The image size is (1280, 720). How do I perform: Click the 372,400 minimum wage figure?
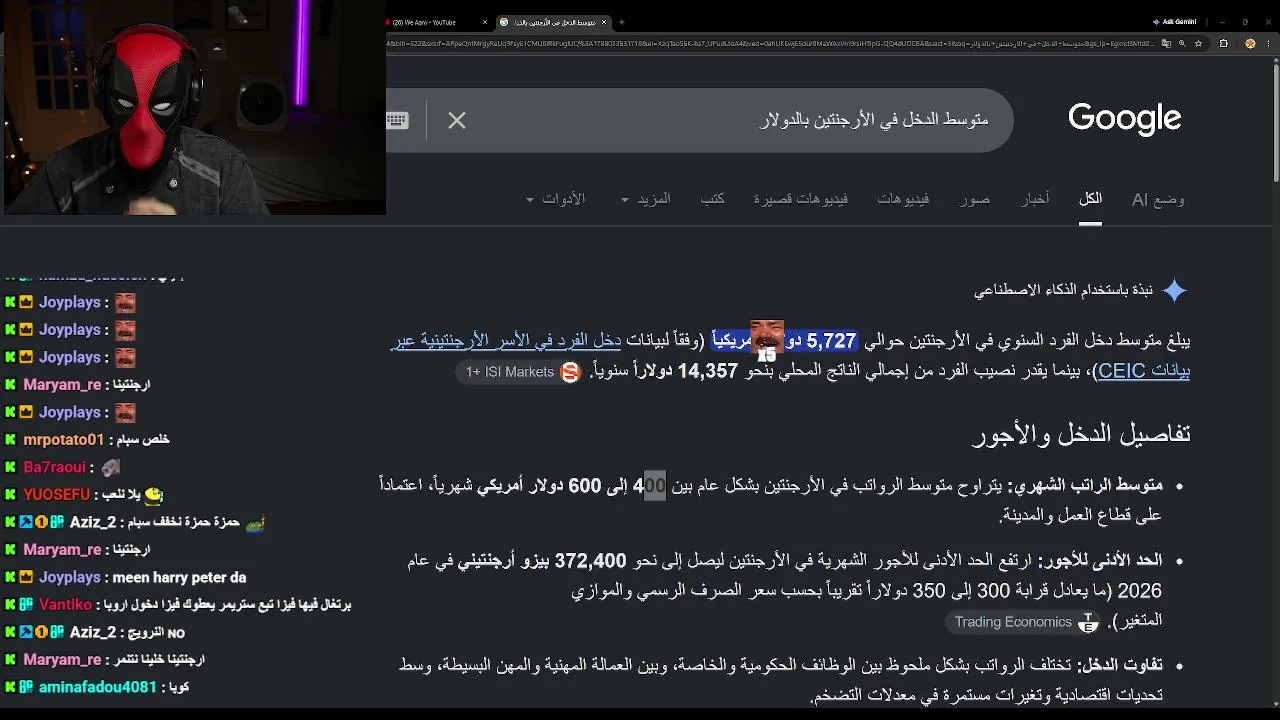pos(590,561)
